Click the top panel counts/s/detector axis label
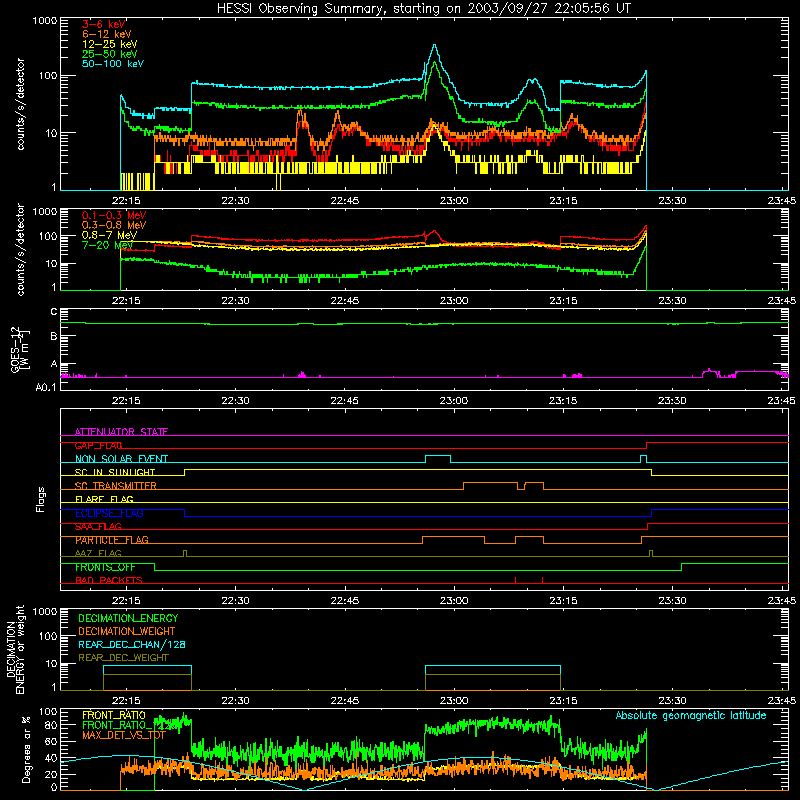The height and width of the screenshot is (800, 800). (20, 104)
